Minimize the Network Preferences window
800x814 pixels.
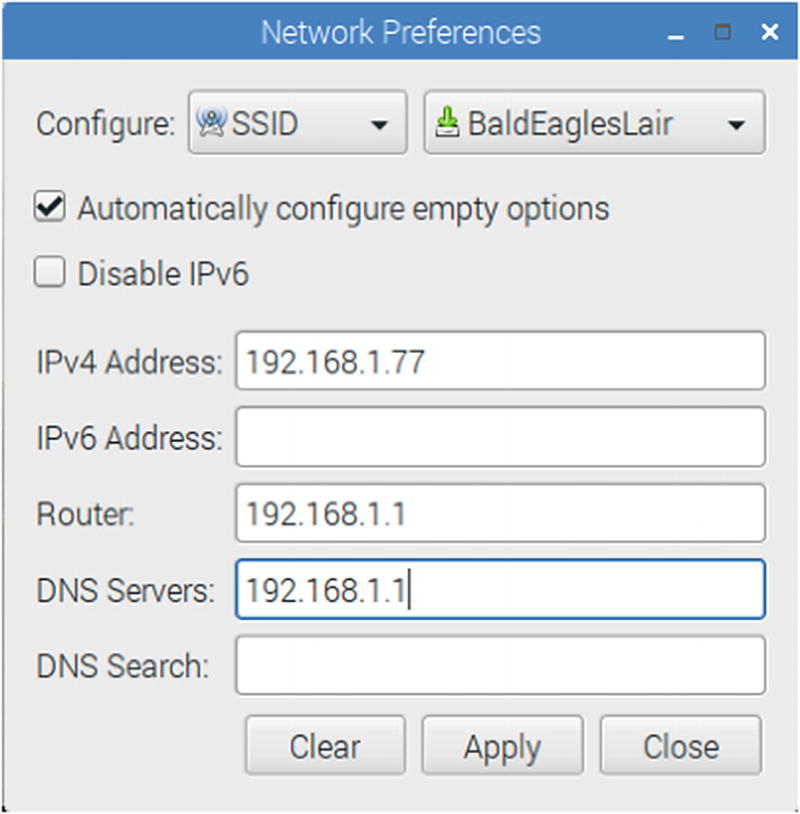pos(677,34)
